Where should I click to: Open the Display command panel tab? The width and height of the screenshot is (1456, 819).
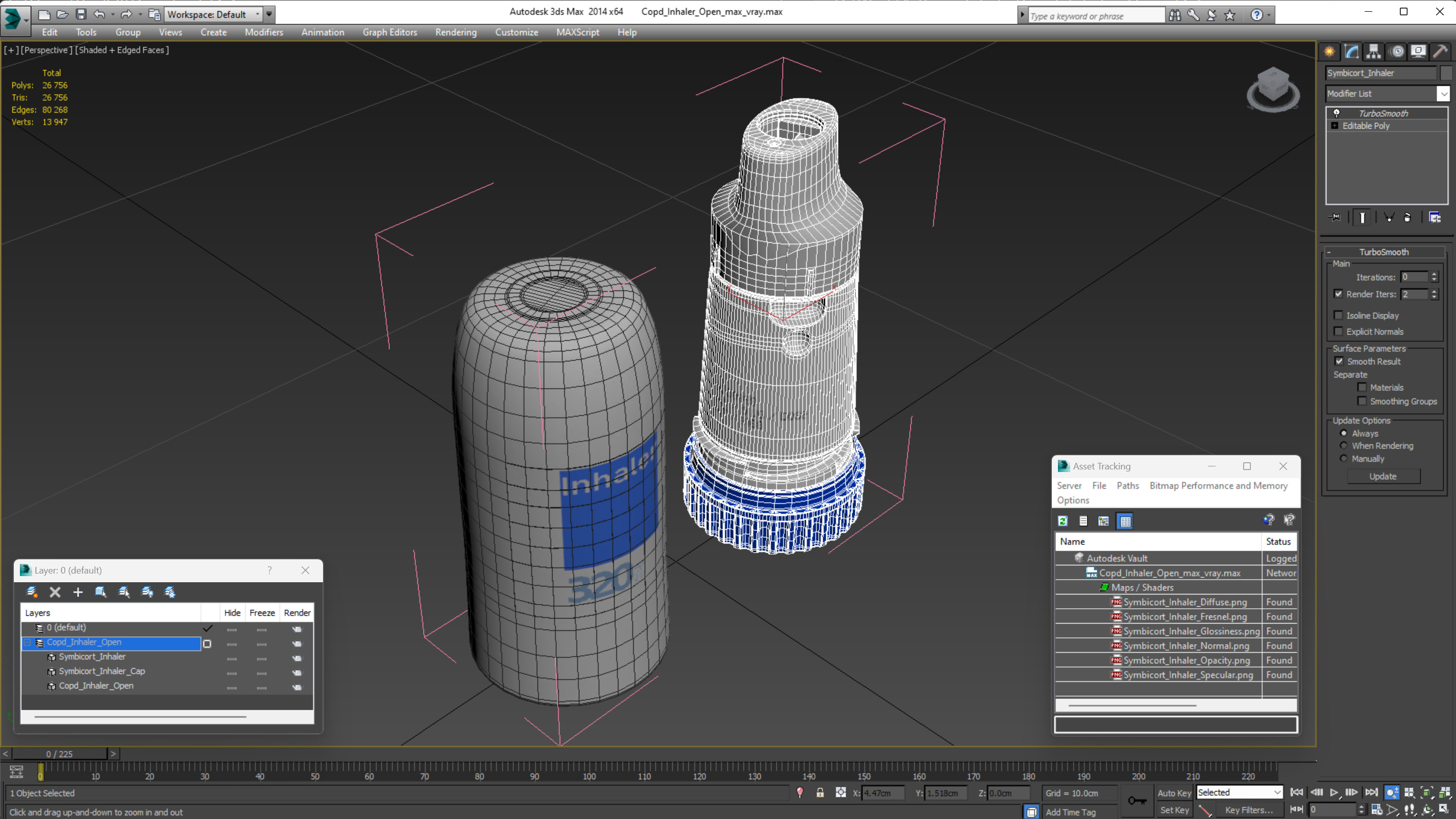click(x=1418, y=52)
